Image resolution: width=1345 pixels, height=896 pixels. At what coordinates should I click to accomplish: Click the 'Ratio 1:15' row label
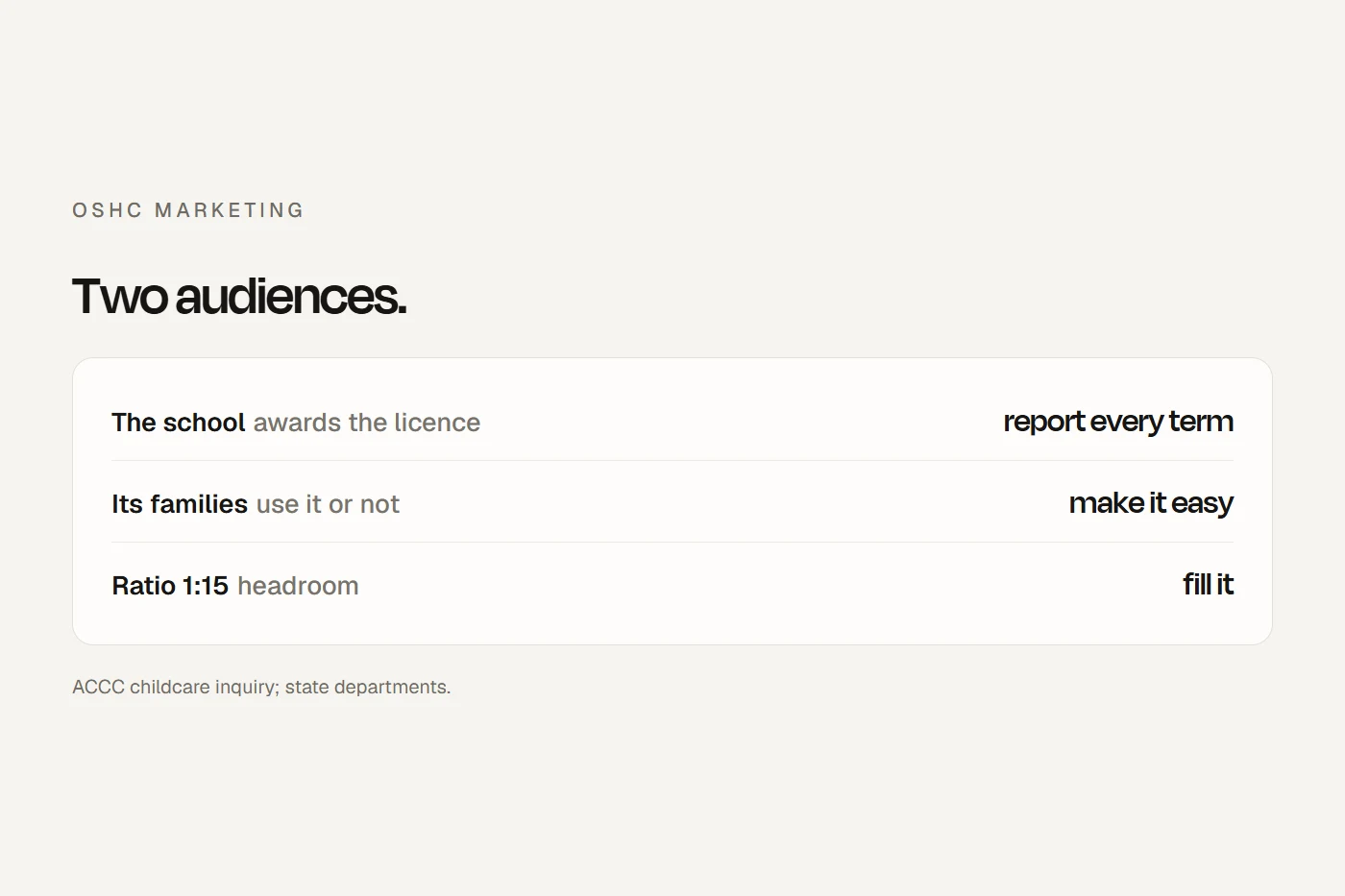click(170, 586)
